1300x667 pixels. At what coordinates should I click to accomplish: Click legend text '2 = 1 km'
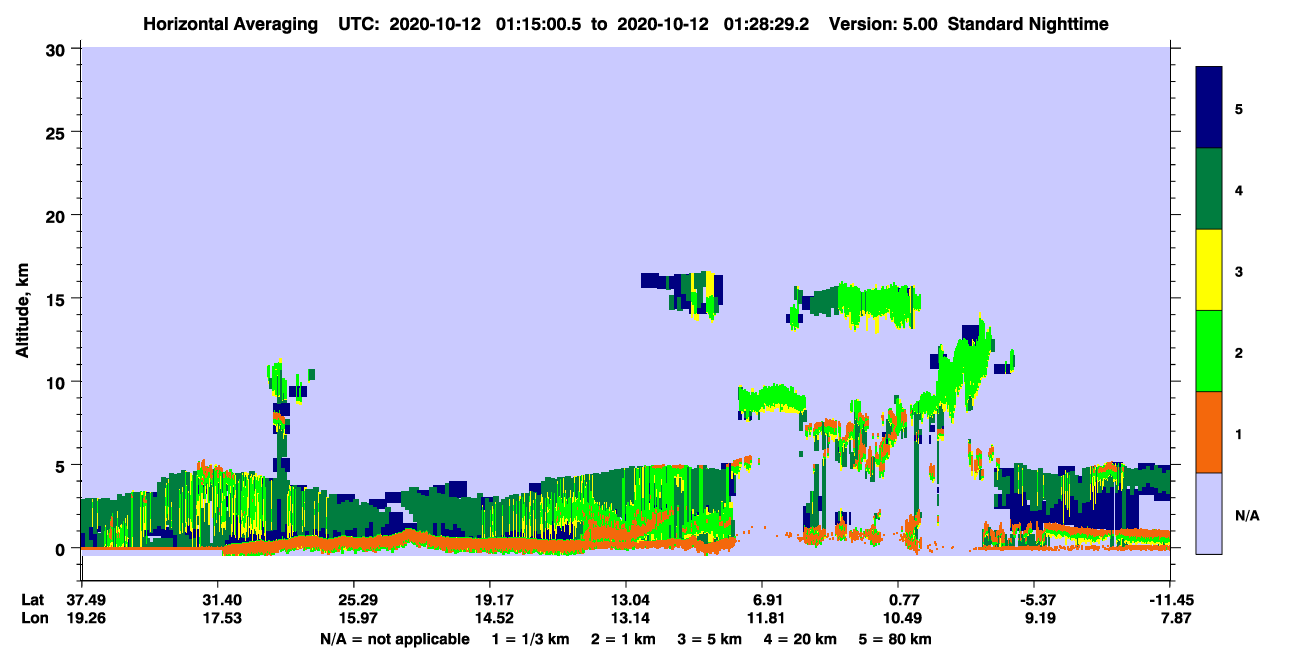[623, 639]
